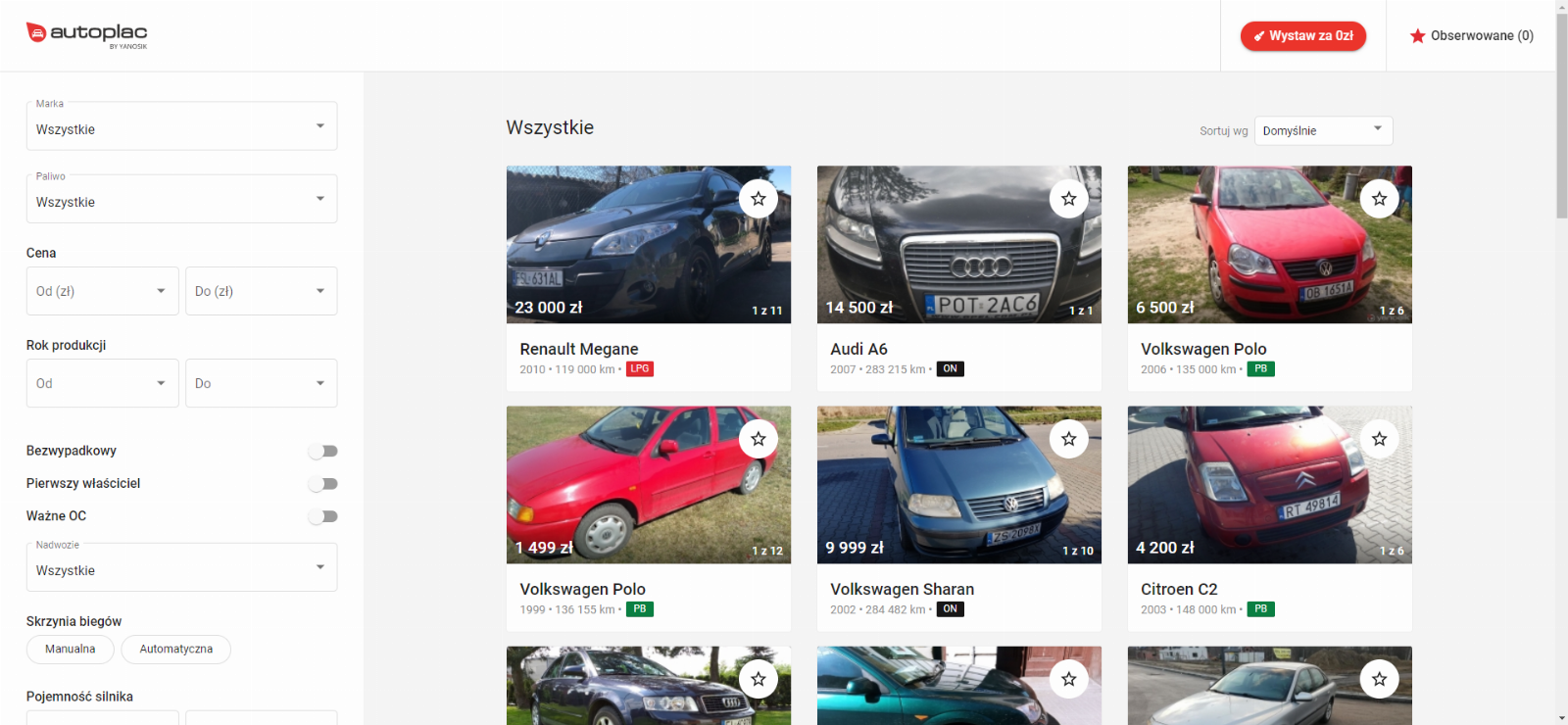1568x725 pixels.
Task: Choose Automatyczna gearbox option
Action: (176, 650)
